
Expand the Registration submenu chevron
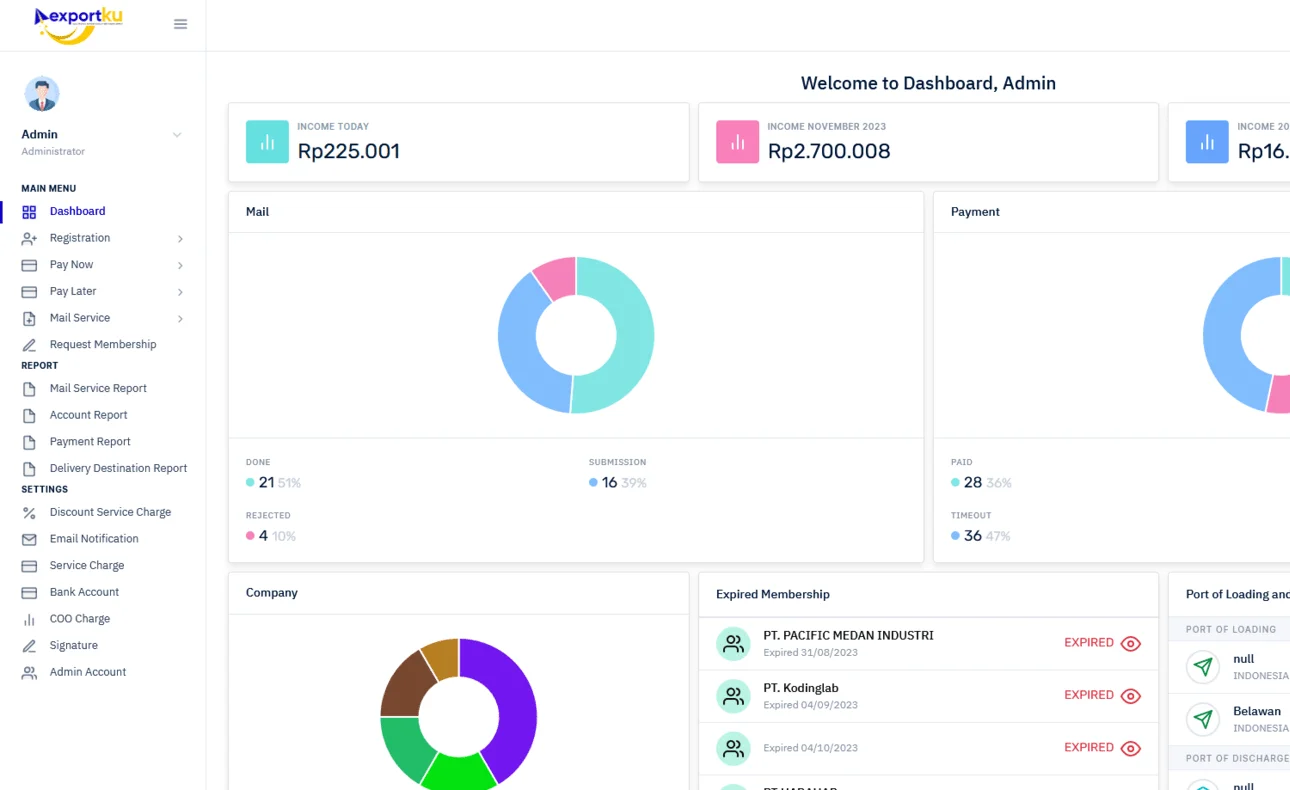click(x=180, y=239)
